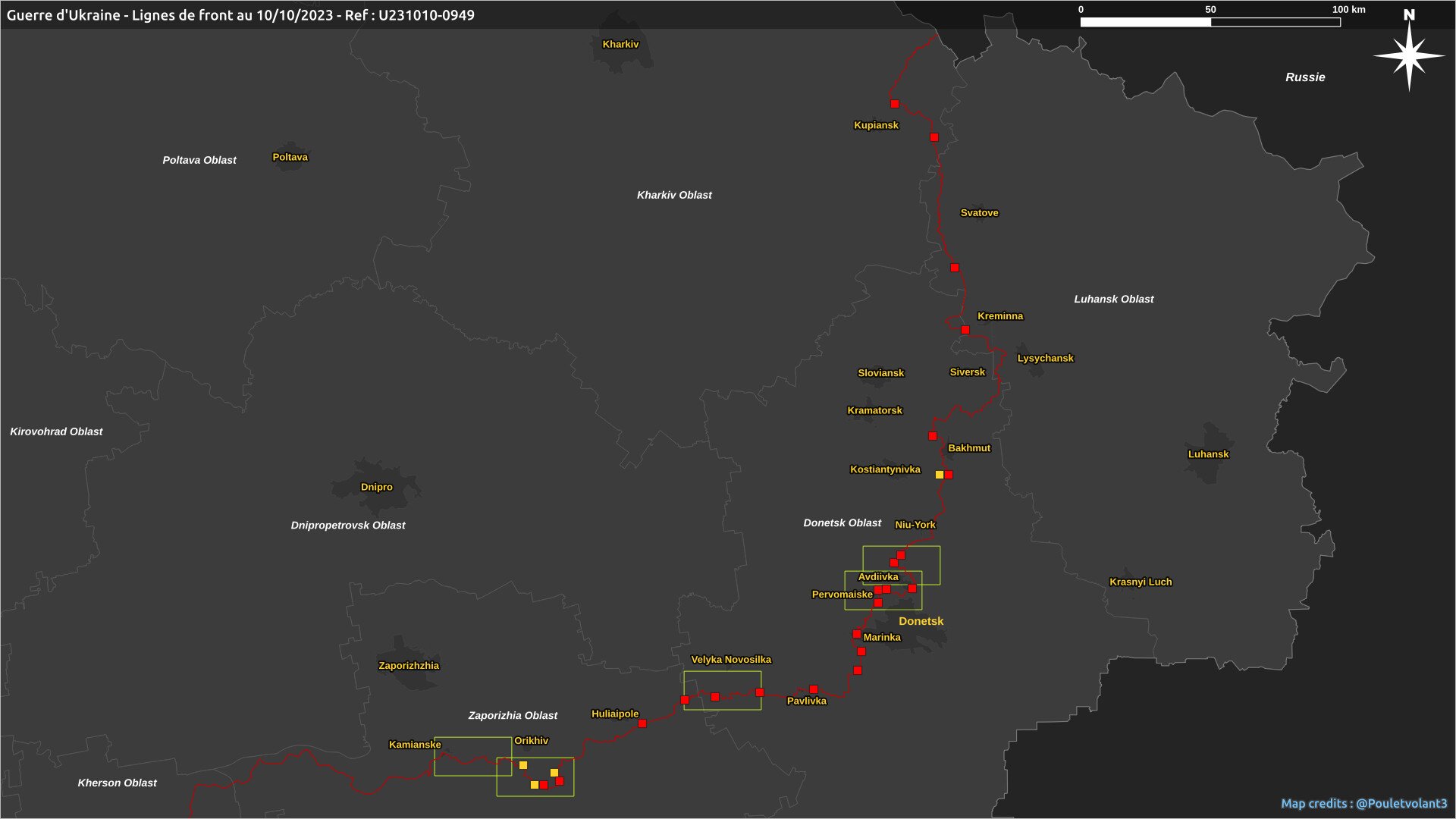Click the red marker west of the Bakhmut label
Viewport: 1456px width, 819px height.
(x=933, y=436)
